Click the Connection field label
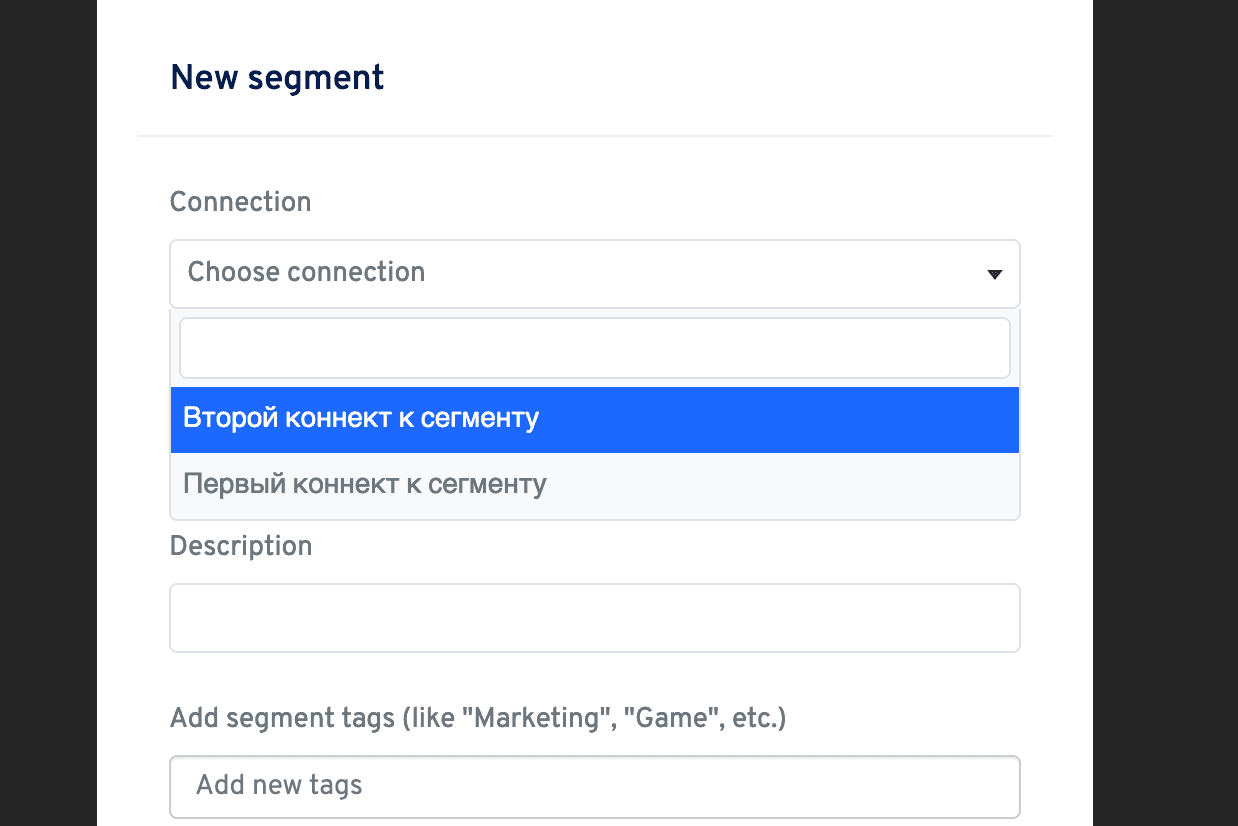This screenshot has width=1238, height=826. point(240,202)
